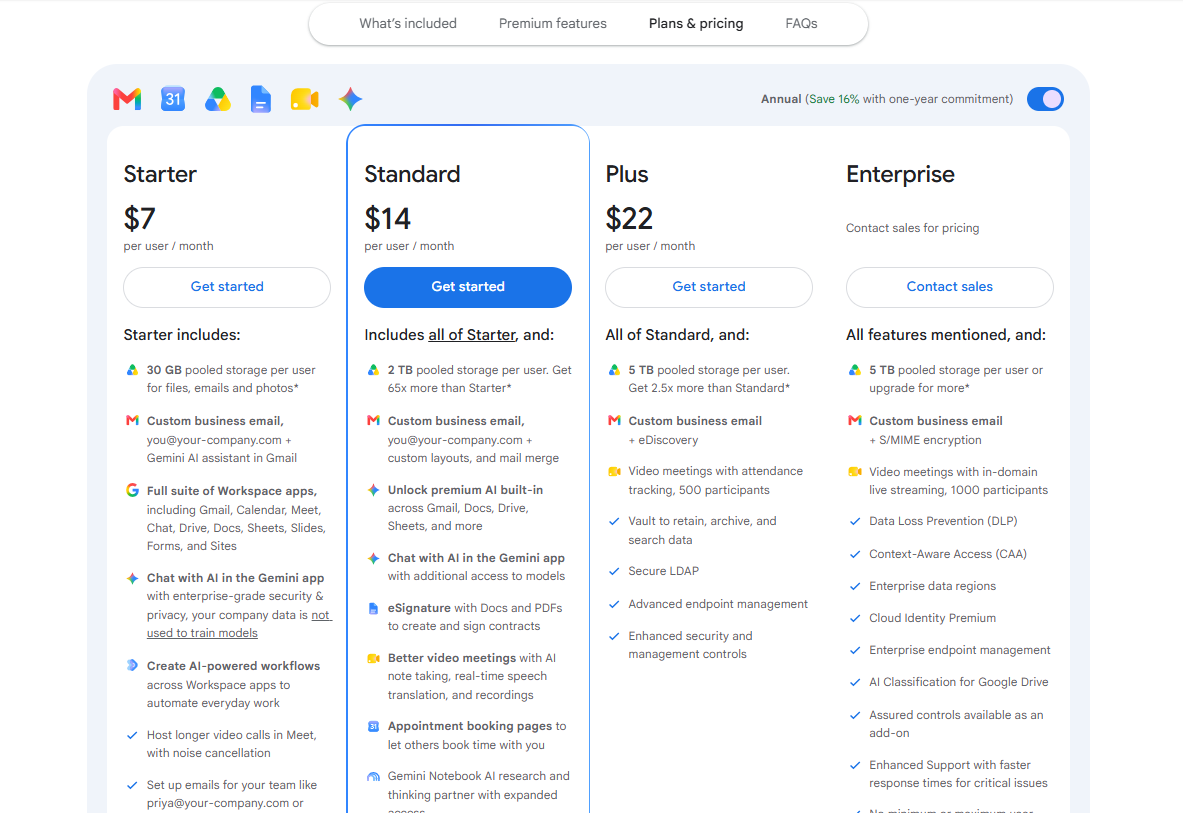Click the Standard $14 price
Image resolution: width=1183 pixels, height=813 pixels.
click(x=388, y=219)
